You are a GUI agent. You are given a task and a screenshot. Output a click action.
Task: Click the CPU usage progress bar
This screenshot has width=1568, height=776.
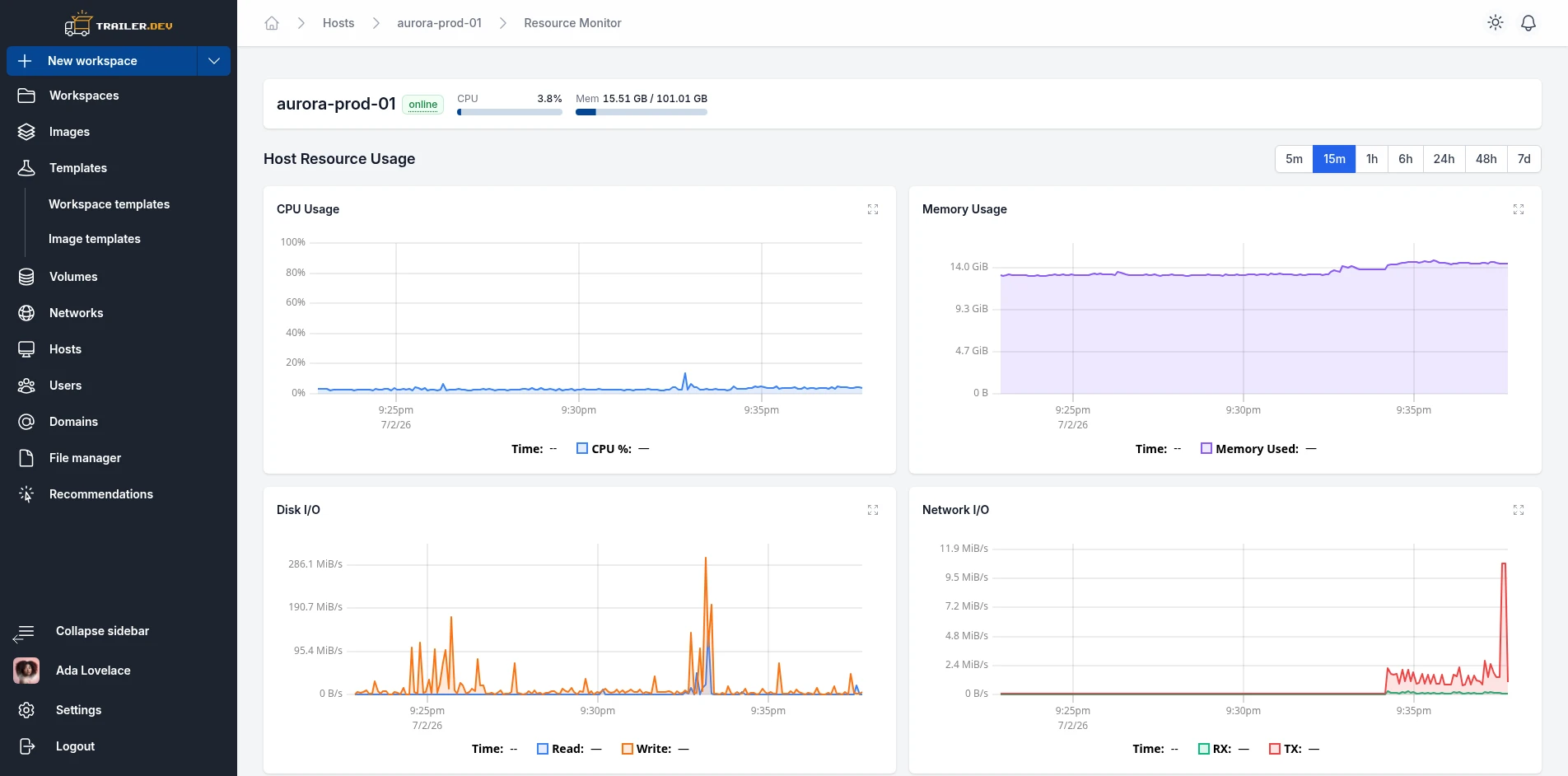(510, 112)
